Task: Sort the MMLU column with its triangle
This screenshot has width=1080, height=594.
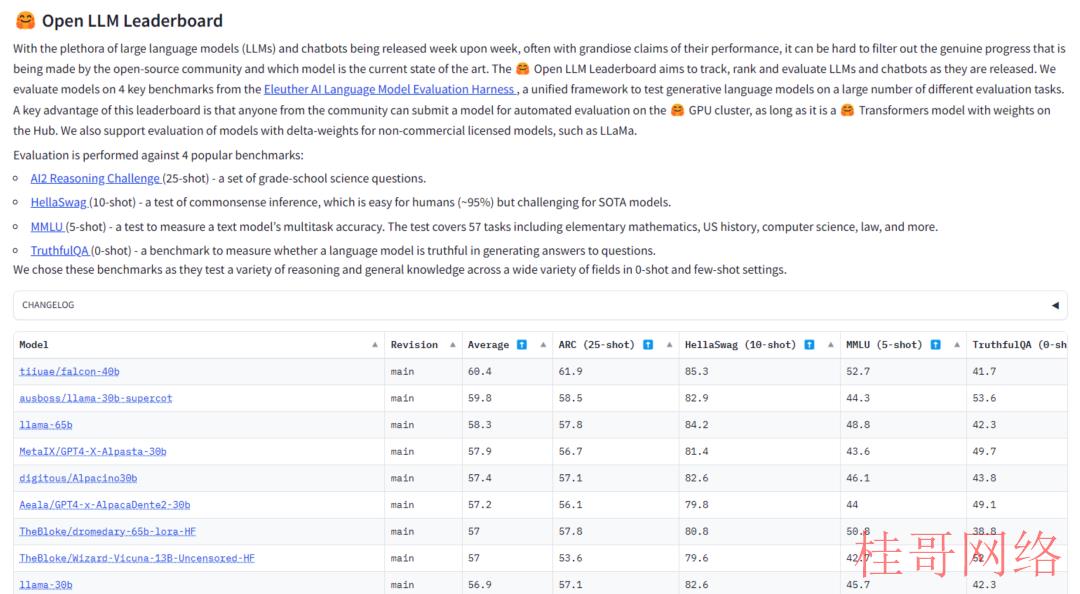Action: pos(957,345)
